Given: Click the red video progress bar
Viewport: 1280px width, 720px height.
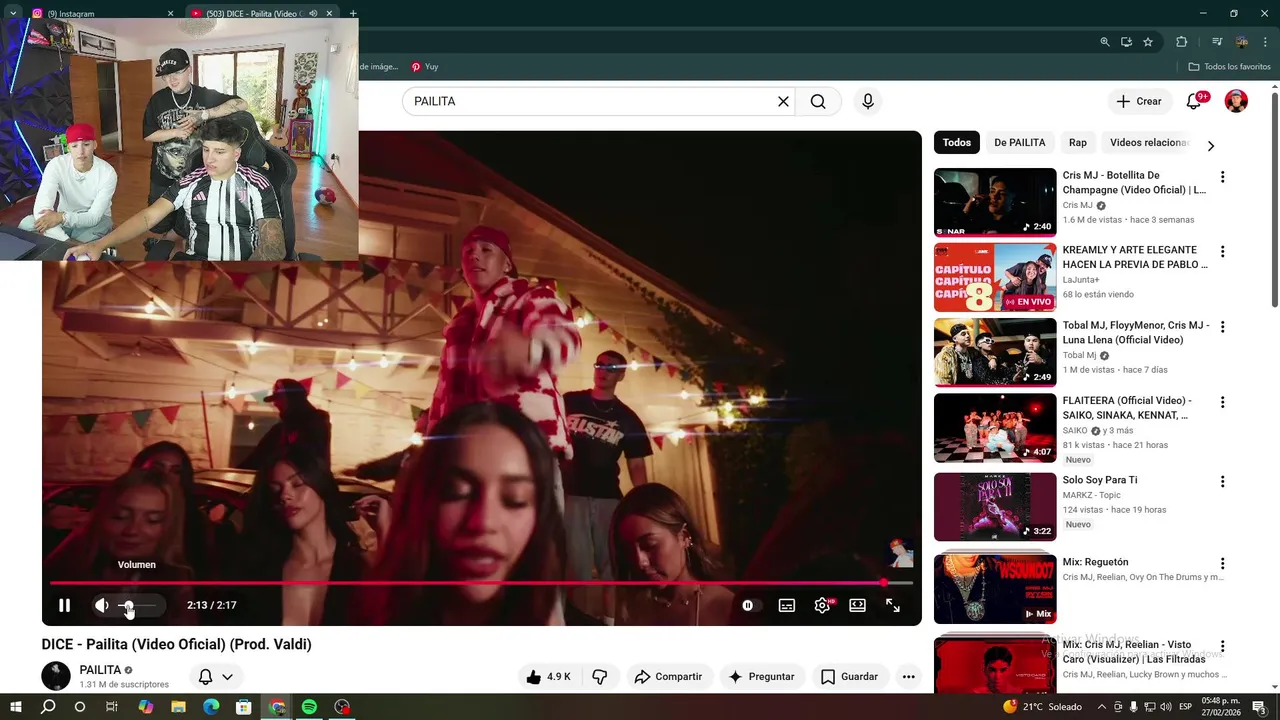Looking at the screenshot, I should 481,582.
